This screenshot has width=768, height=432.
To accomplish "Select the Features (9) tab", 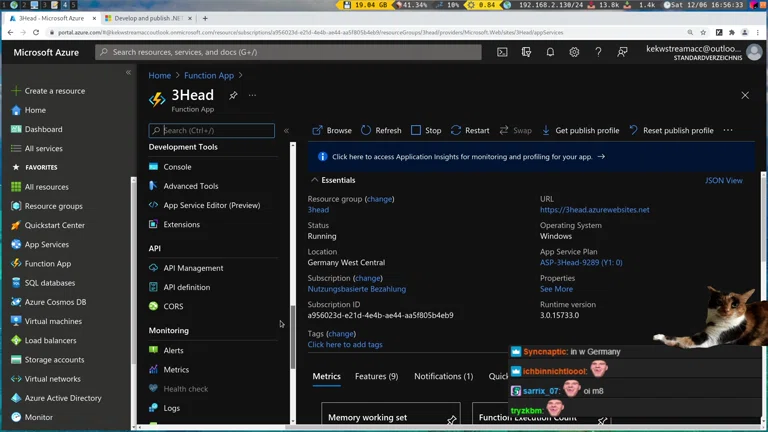I will (x=376, y=376).
